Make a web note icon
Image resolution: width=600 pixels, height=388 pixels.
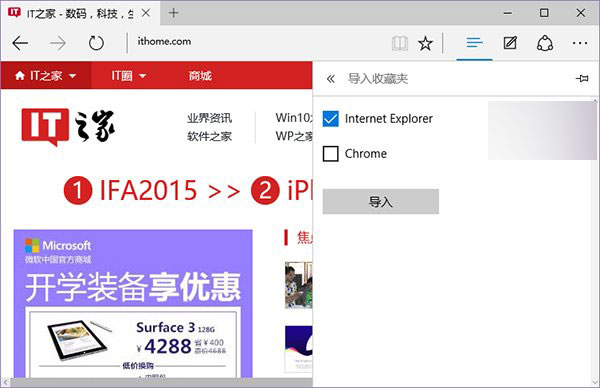(510, 42)
